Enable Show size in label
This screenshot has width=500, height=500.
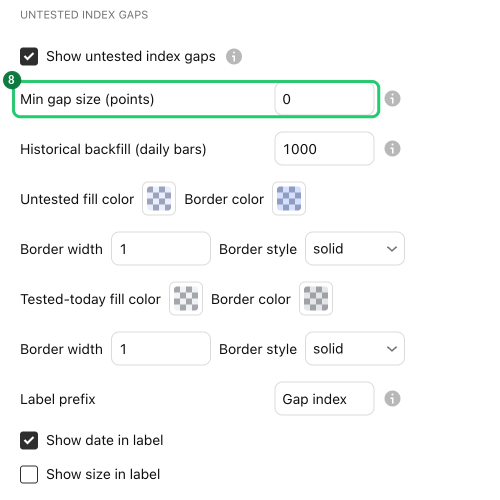point(29,474)
